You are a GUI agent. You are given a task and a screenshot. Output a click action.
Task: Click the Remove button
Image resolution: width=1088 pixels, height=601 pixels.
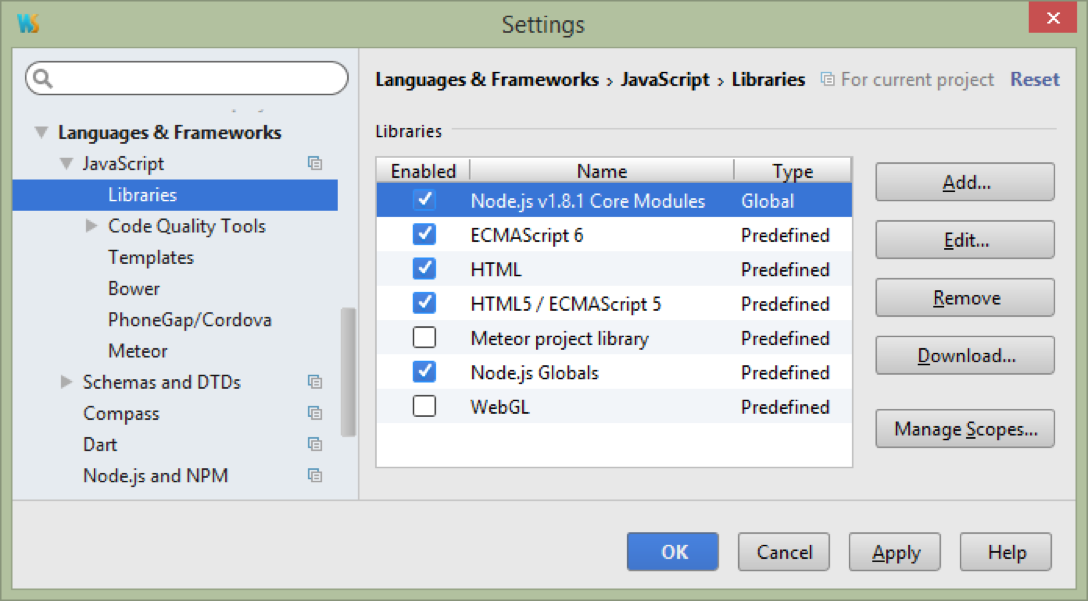[x=965, y=297]
